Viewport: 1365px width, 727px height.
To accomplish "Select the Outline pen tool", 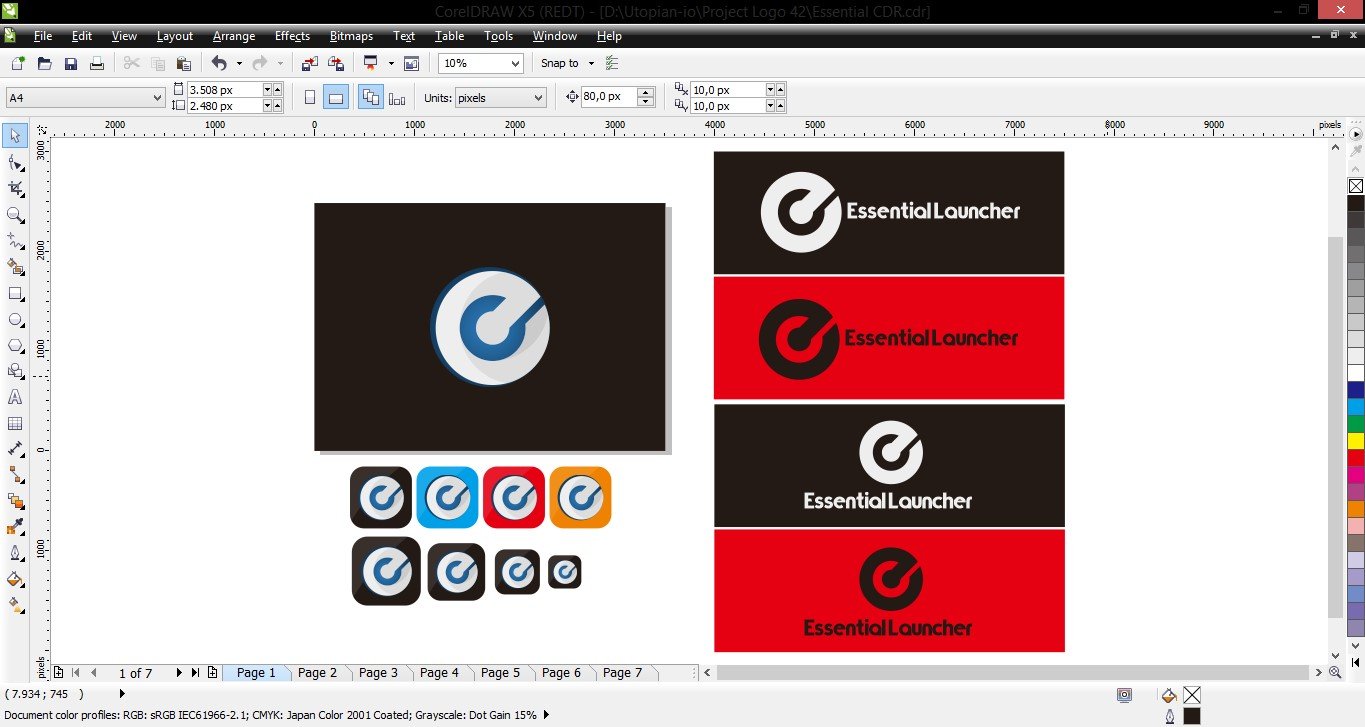I will pos(15,553).
